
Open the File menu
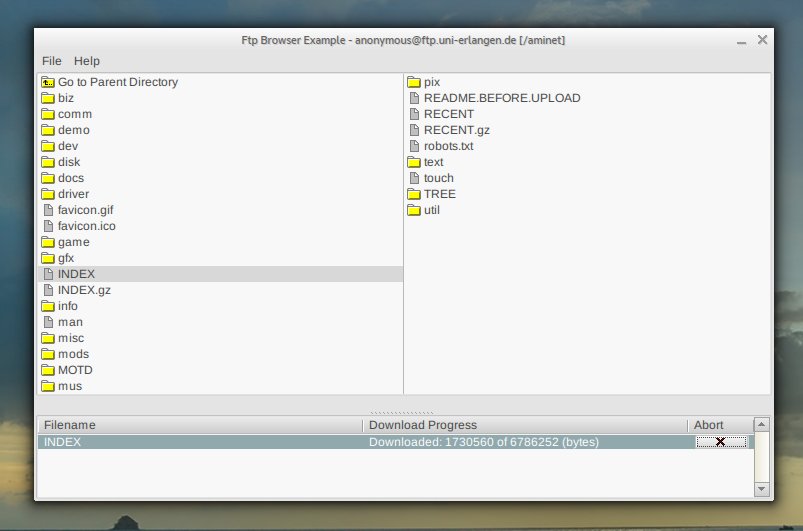(51, 61)
